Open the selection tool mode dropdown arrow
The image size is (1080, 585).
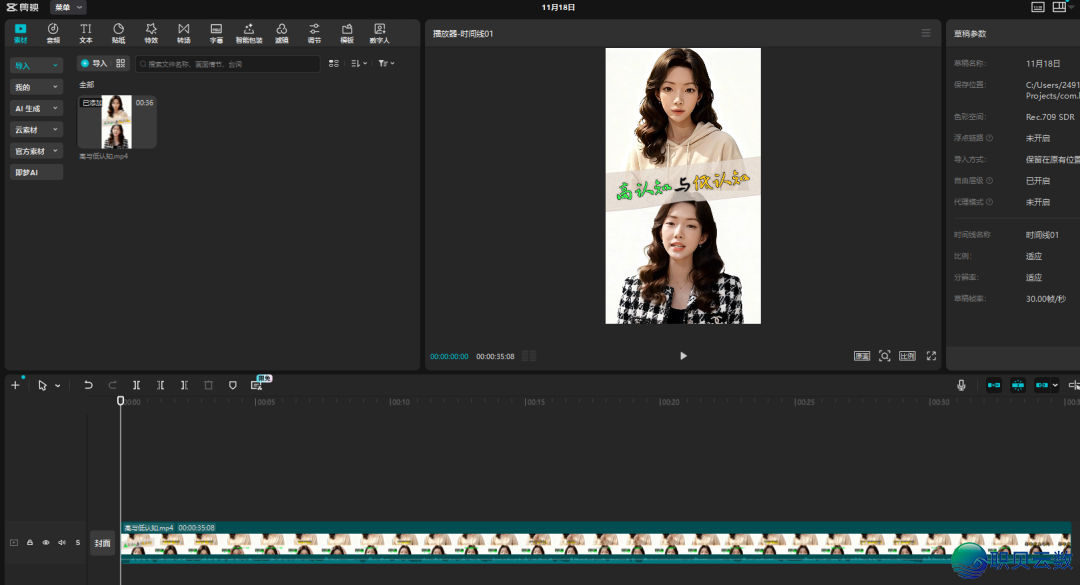[57, 386]
